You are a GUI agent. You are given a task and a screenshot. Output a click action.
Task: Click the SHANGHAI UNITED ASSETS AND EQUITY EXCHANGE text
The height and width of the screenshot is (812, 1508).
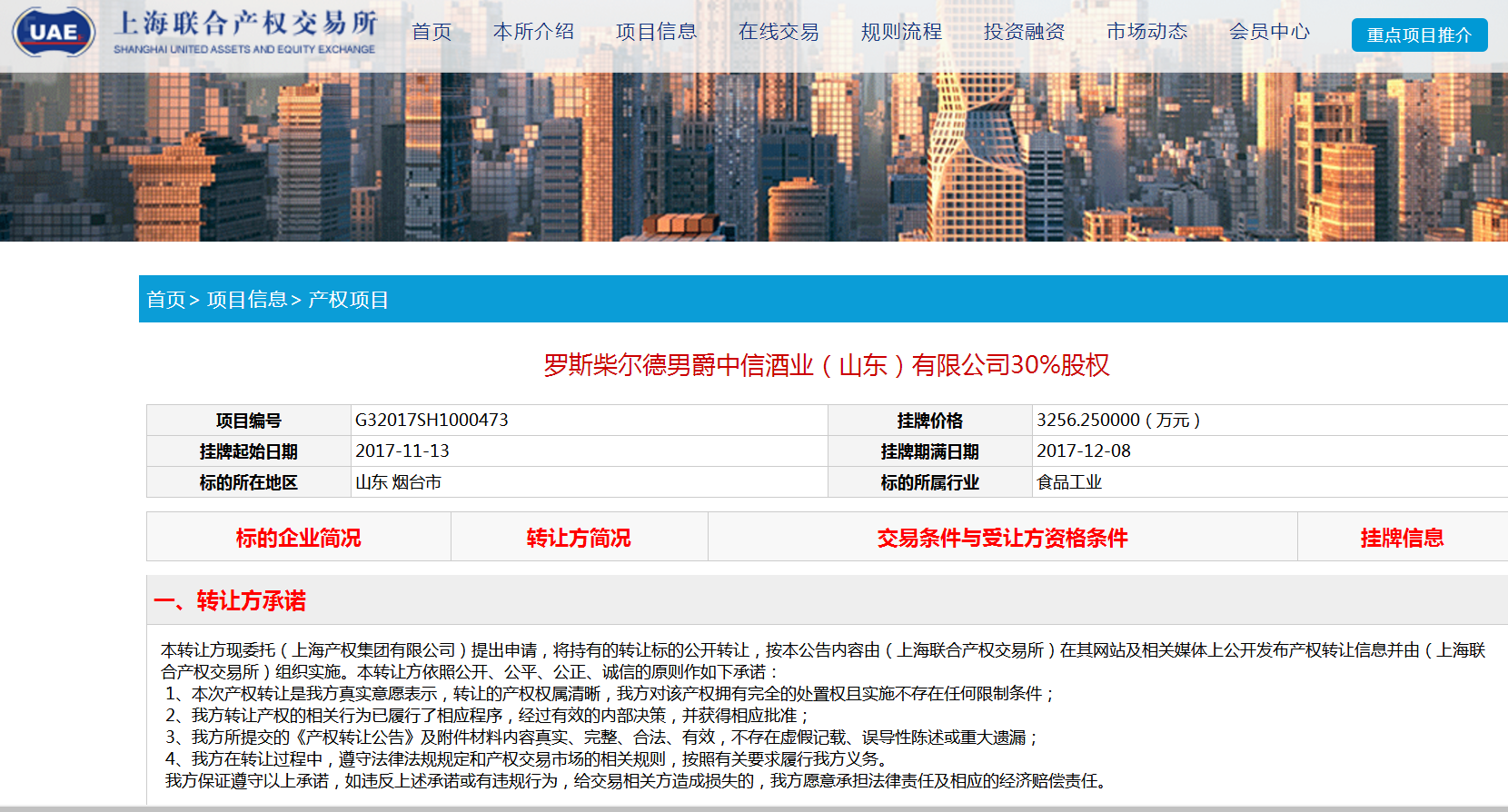[244, 49]
